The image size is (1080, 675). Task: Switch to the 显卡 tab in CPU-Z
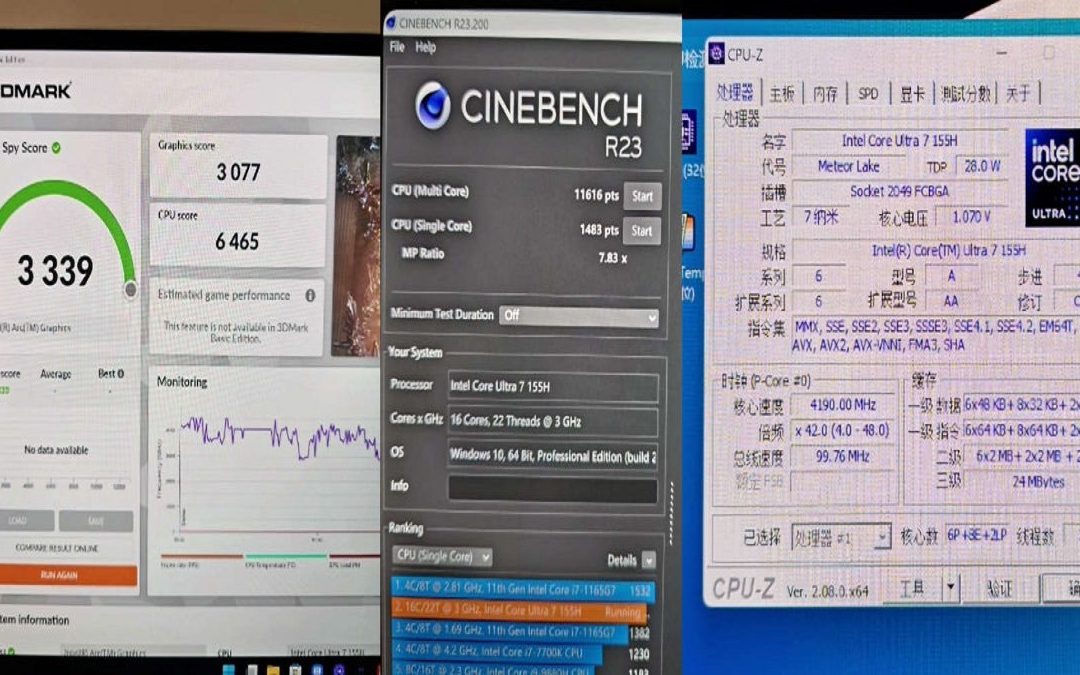pos(912,93)
